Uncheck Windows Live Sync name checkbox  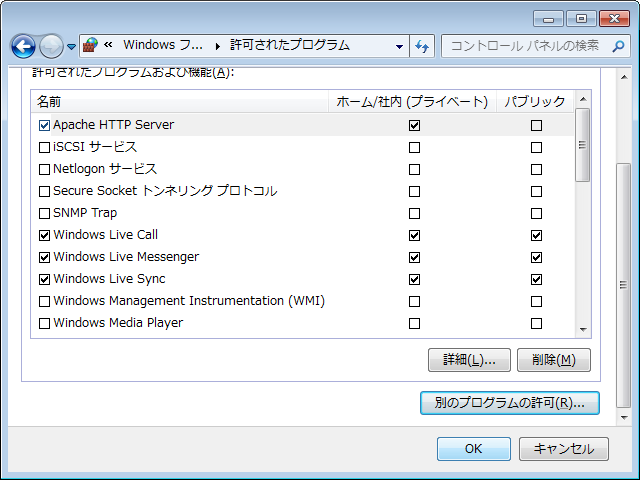point(44,280)
